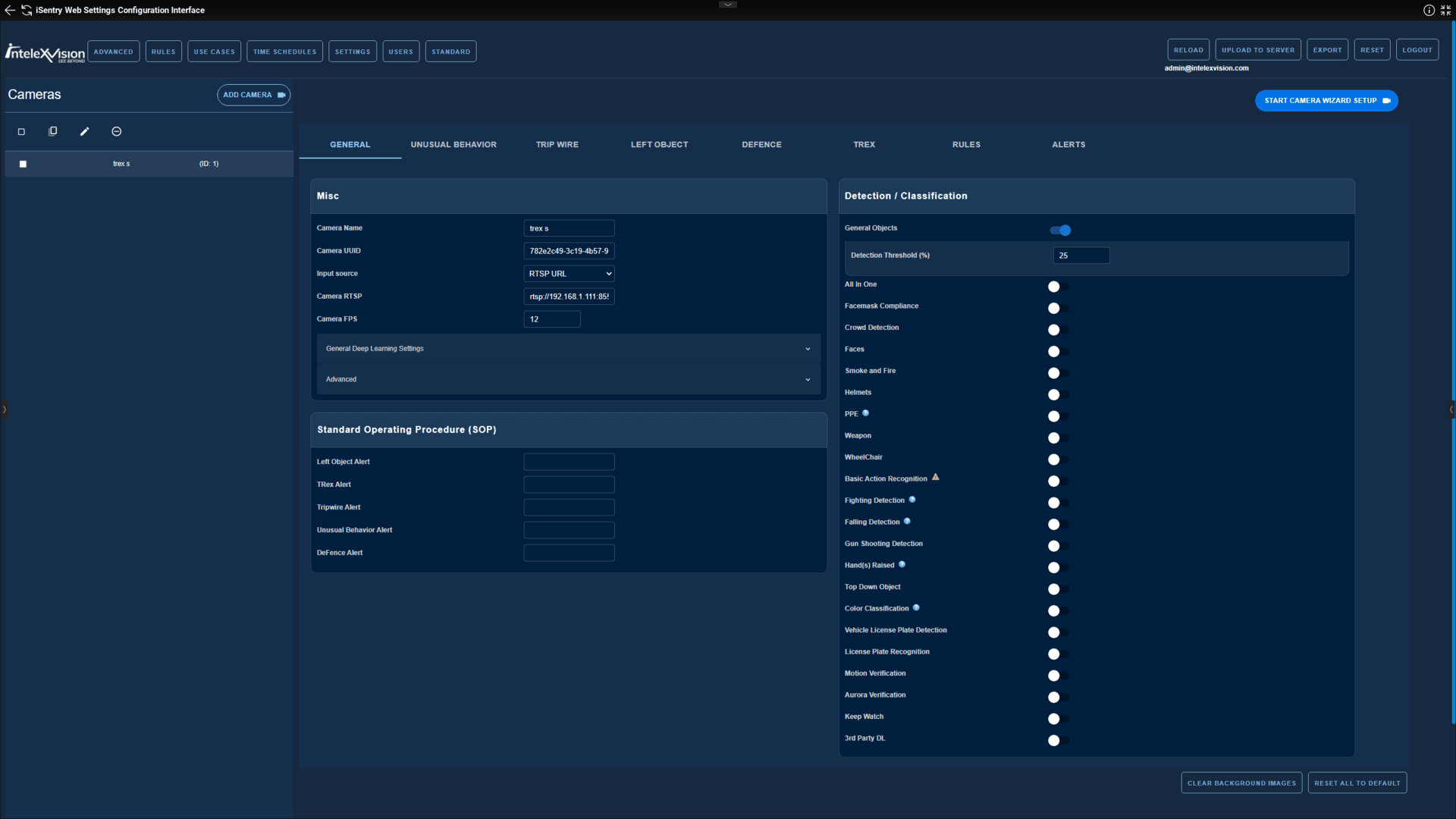The width and height of the screenshot is (1456, 819).
Task: Click the pencil edit camera icon
Action: [84, 131]
